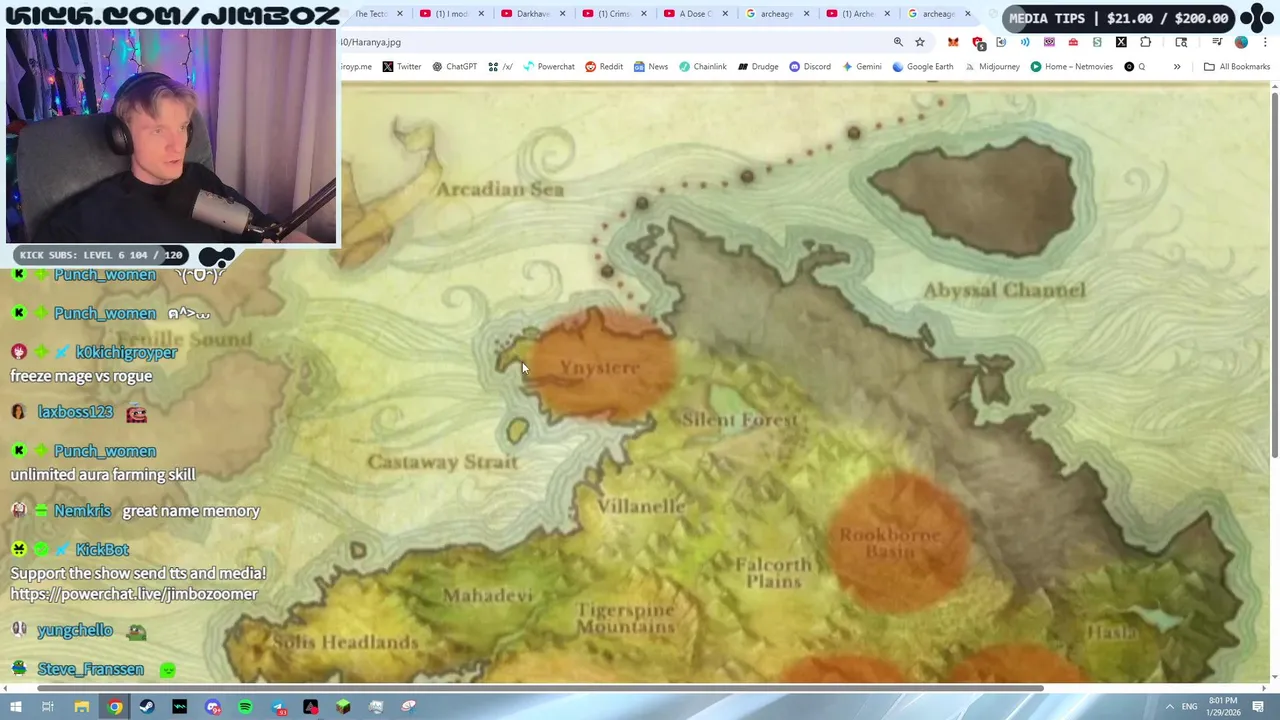Open the Home – Netmovies bookmark
Screen dimensions: 1280x720
pos(1071,67)
